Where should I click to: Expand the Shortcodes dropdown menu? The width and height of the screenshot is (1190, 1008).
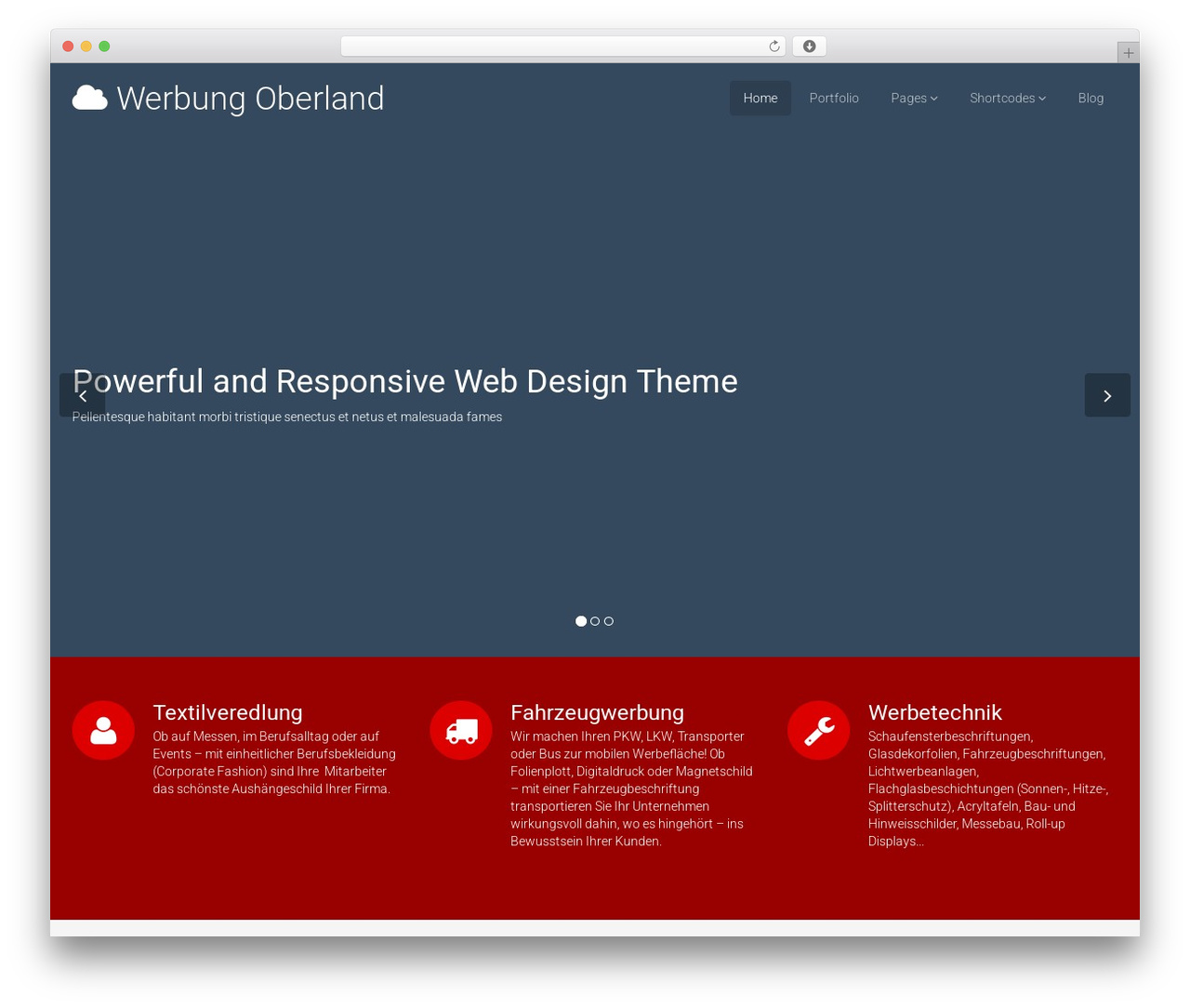coord(1008,99)
